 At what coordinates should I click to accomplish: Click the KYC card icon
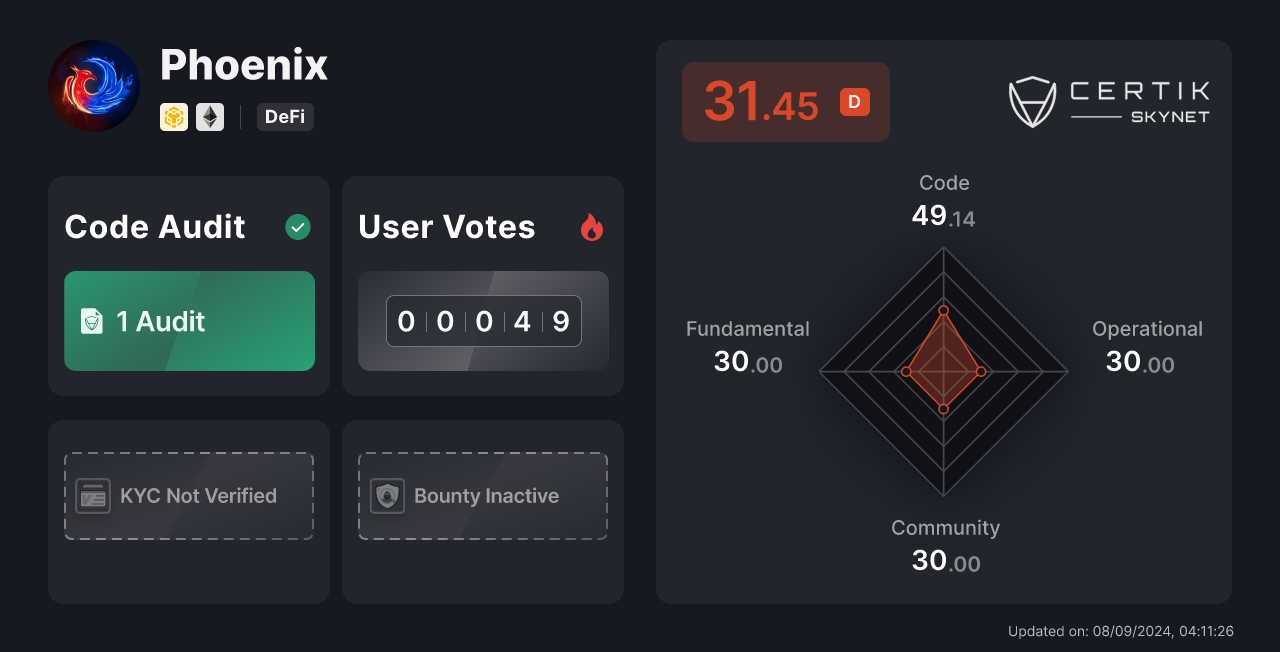pos(92,495)
